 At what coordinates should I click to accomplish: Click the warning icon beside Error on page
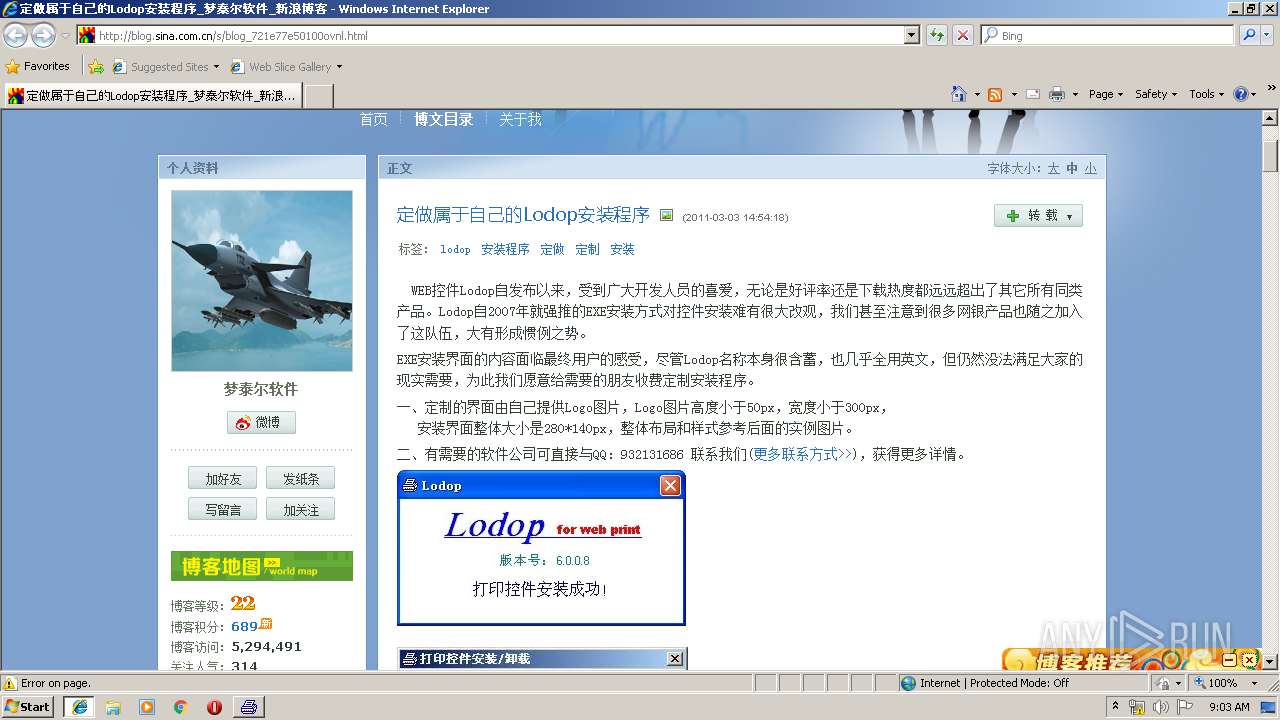pyautogui.click(x=10, y=683)
